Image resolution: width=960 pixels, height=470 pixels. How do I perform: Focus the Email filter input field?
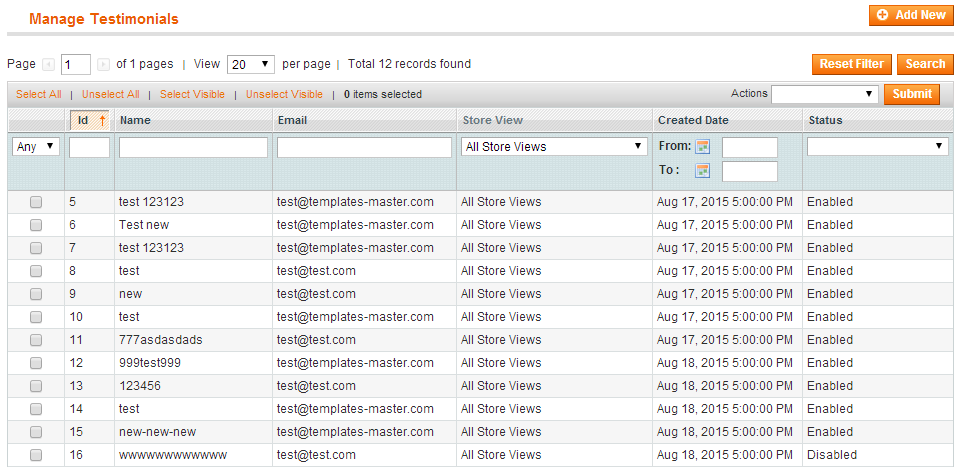coord(364,147)
